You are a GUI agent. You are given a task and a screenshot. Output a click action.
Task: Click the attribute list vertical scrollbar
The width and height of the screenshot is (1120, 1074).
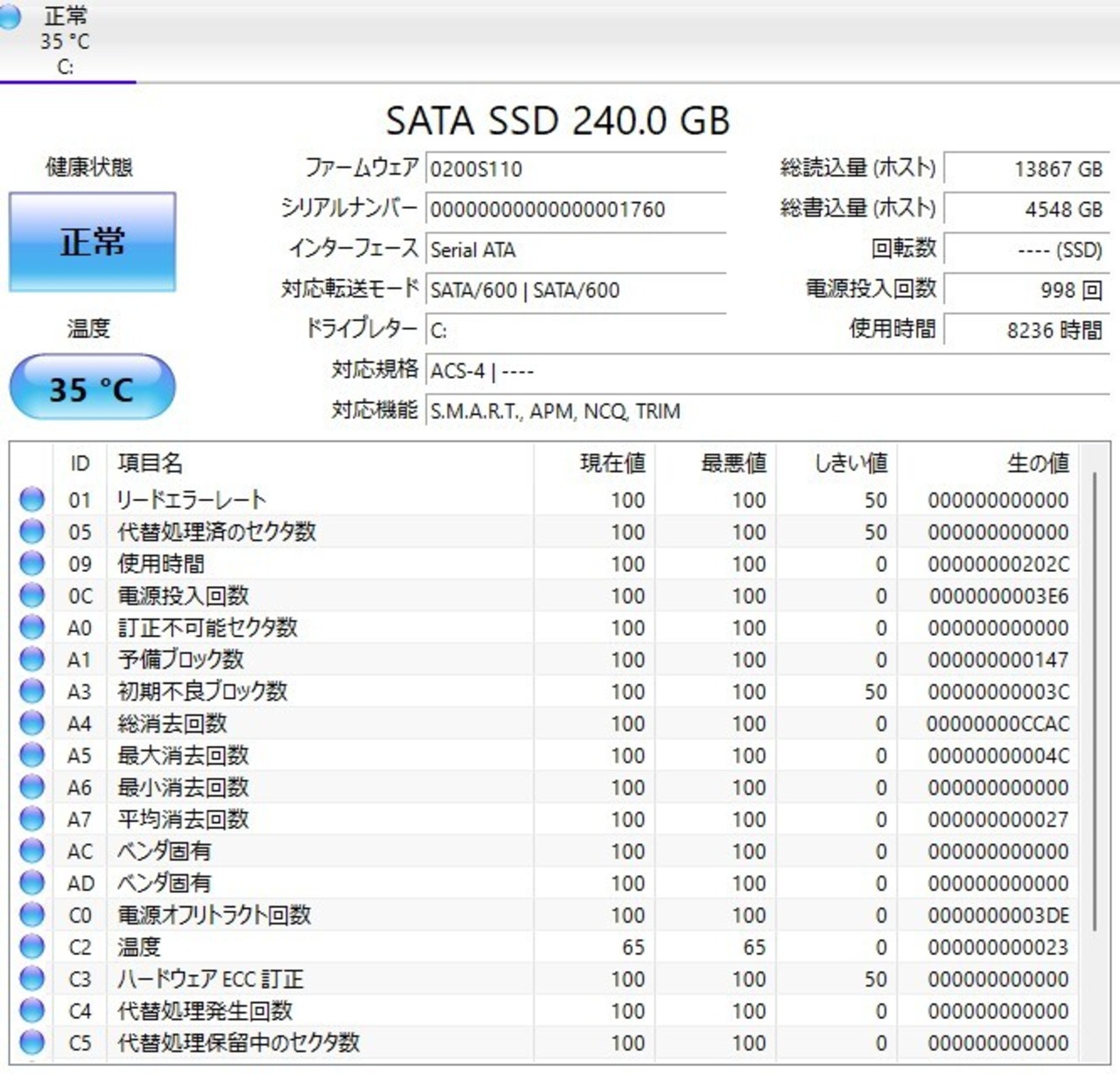1094,700
